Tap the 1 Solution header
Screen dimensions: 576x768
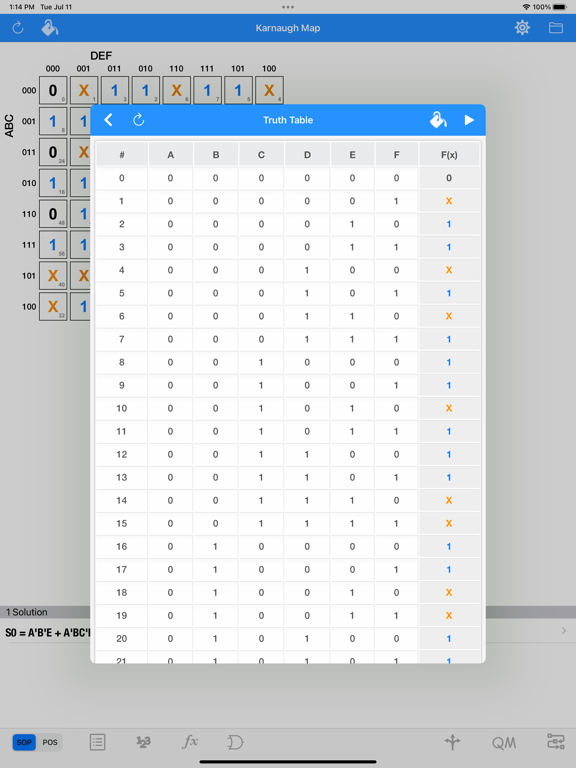[x=26, y=612]
